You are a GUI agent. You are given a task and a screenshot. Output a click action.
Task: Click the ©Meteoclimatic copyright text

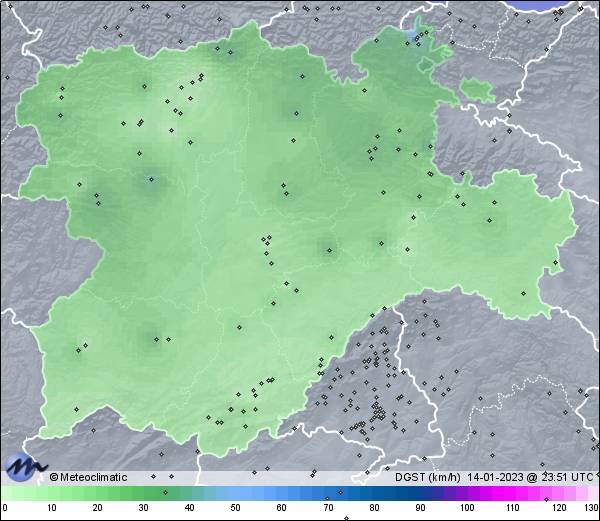click(x=88, y=477)
